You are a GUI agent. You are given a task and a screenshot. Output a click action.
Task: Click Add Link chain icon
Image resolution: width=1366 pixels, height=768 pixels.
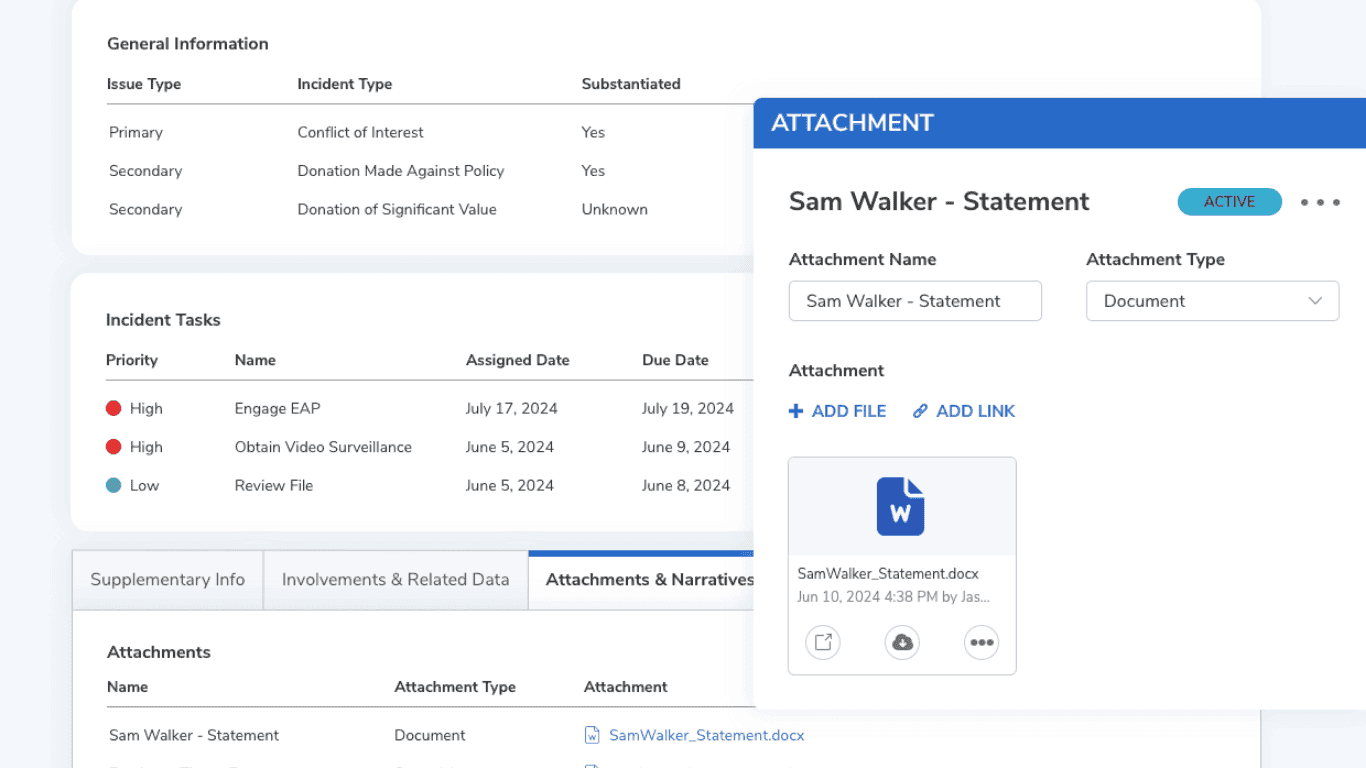pyautogui.click(x=920, y=411)
